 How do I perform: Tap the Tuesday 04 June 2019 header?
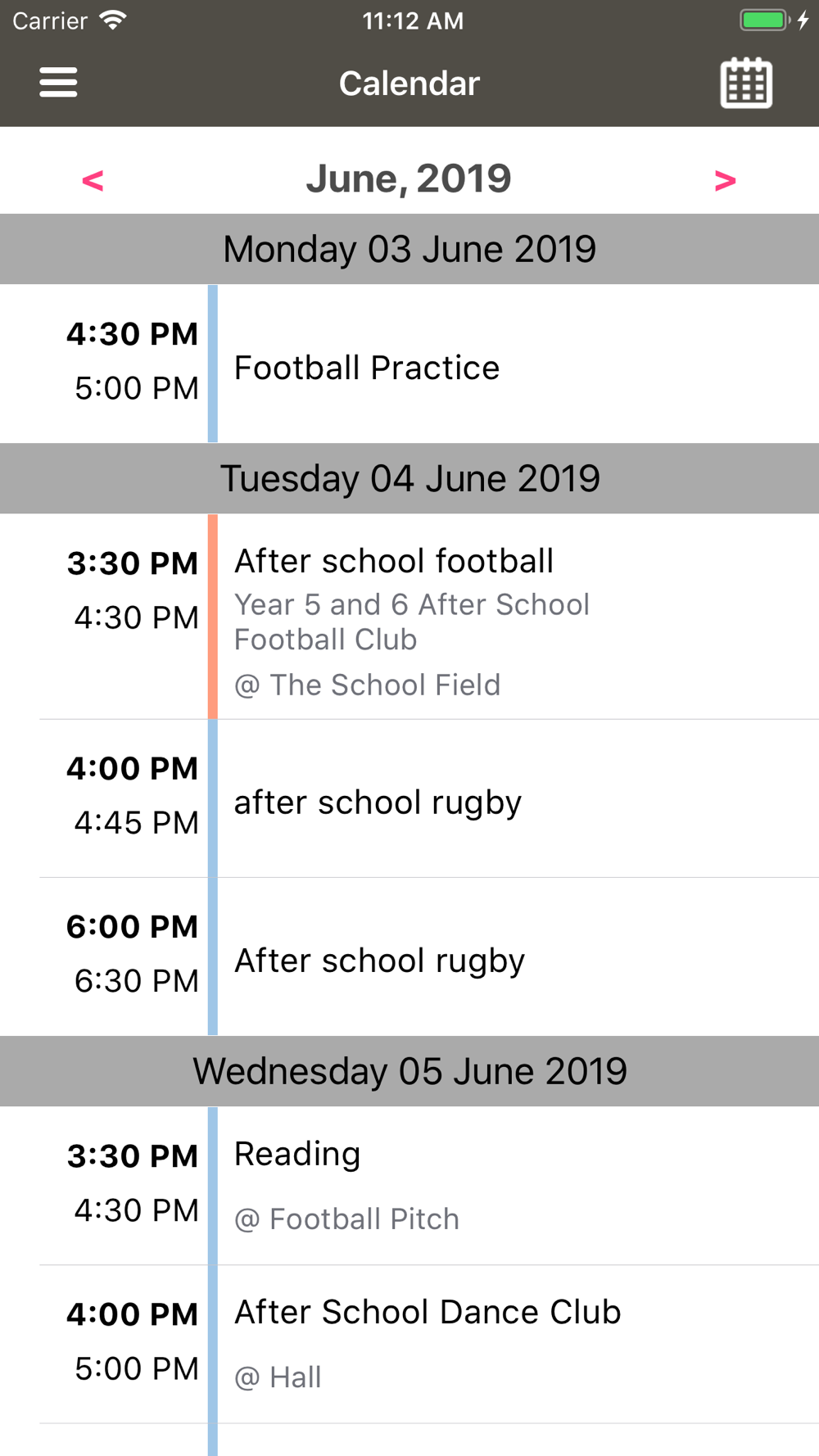point(409,478)
